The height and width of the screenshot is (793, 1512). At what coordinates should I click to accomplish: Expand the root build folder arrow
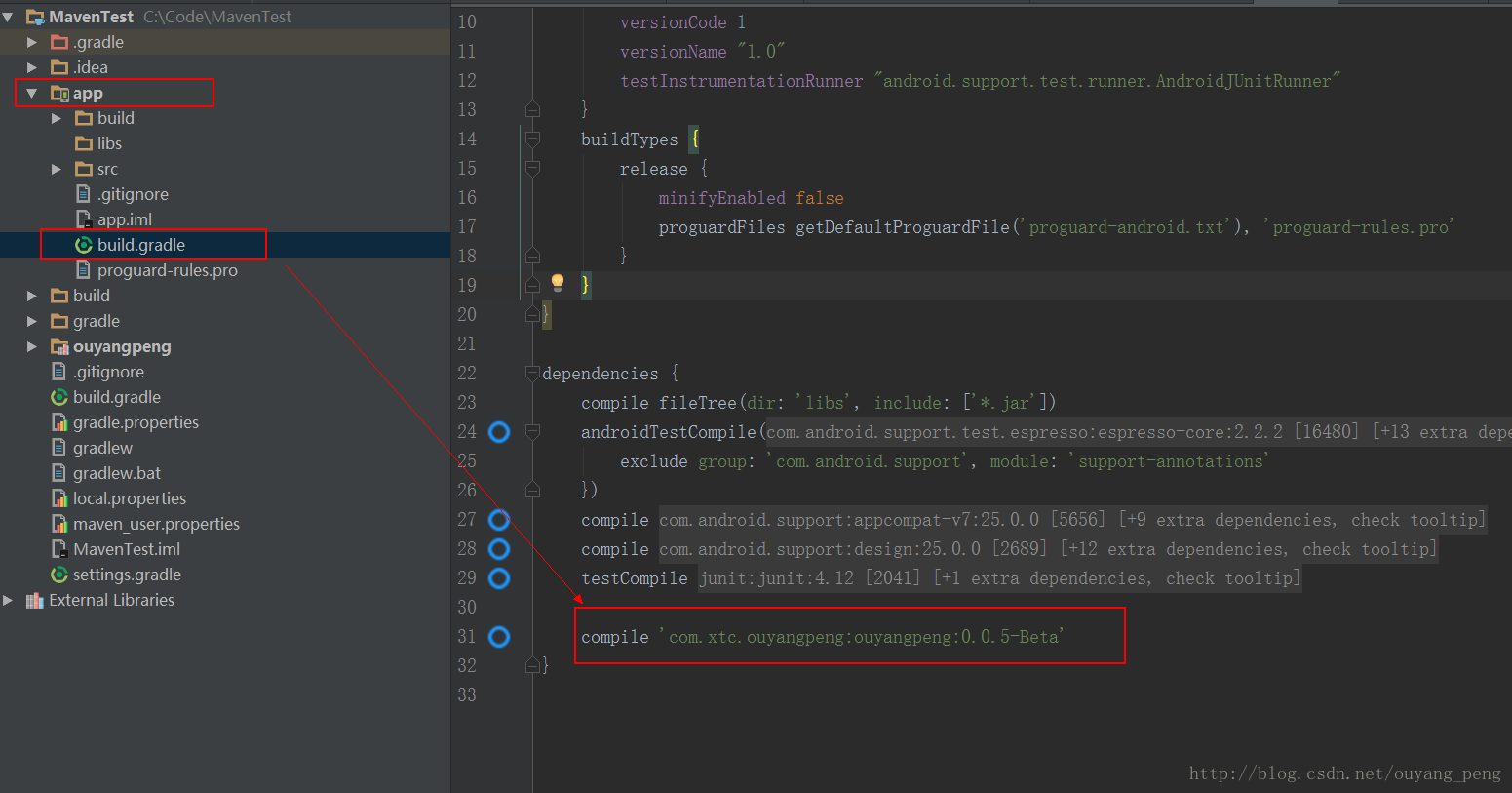tap(32, 296)
